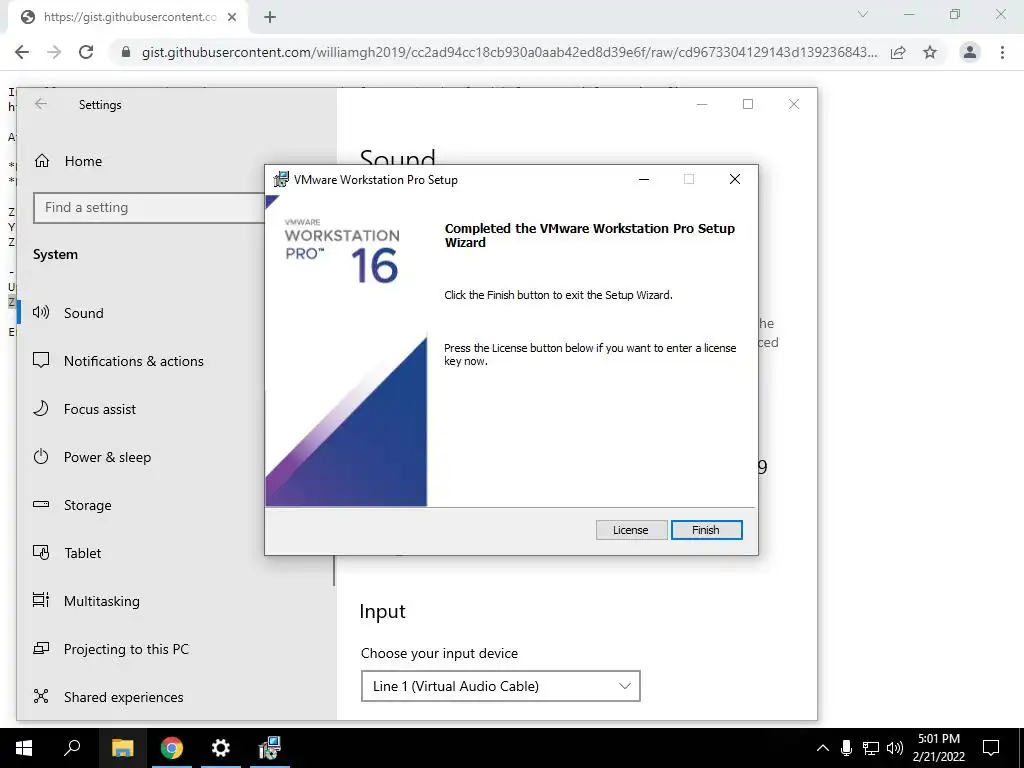This screenshot has width=1024, height=768.
Task: Go back using Settings window back arrow
Action: 41,104
